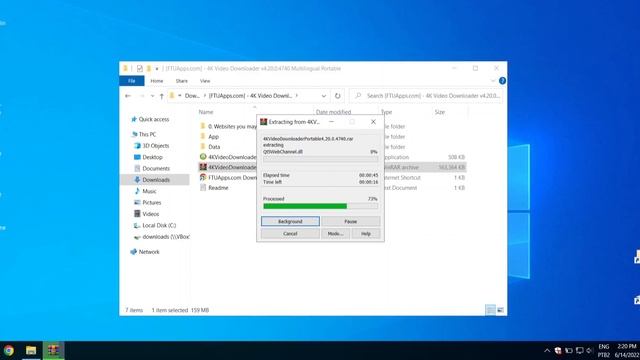This screenshot has width=640, height=360.
Task: Click the Explorer search field
Action: click(x=426, y=96)
